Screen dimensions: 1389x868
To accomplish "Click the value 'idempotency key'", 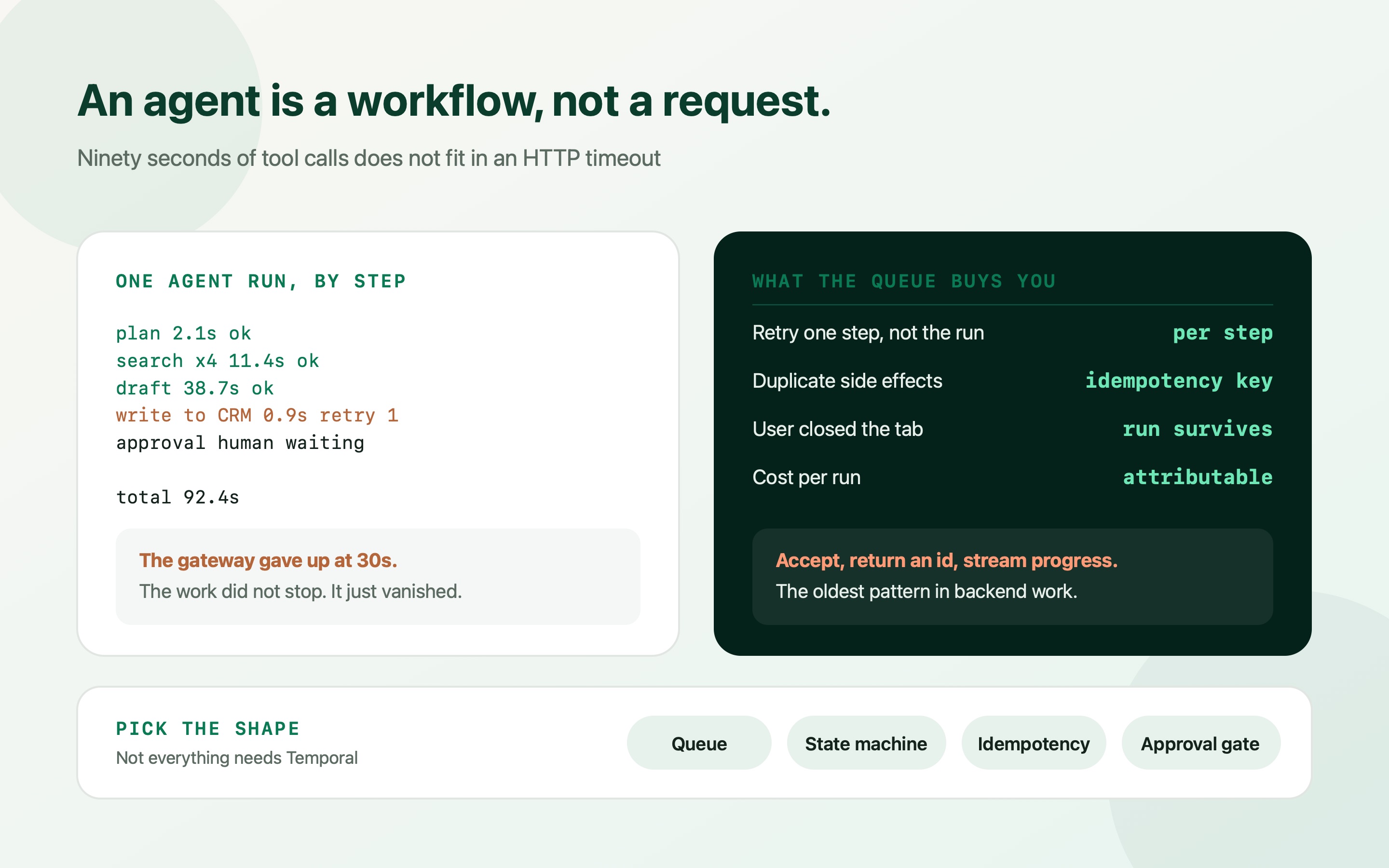I will pos(1179,381).
